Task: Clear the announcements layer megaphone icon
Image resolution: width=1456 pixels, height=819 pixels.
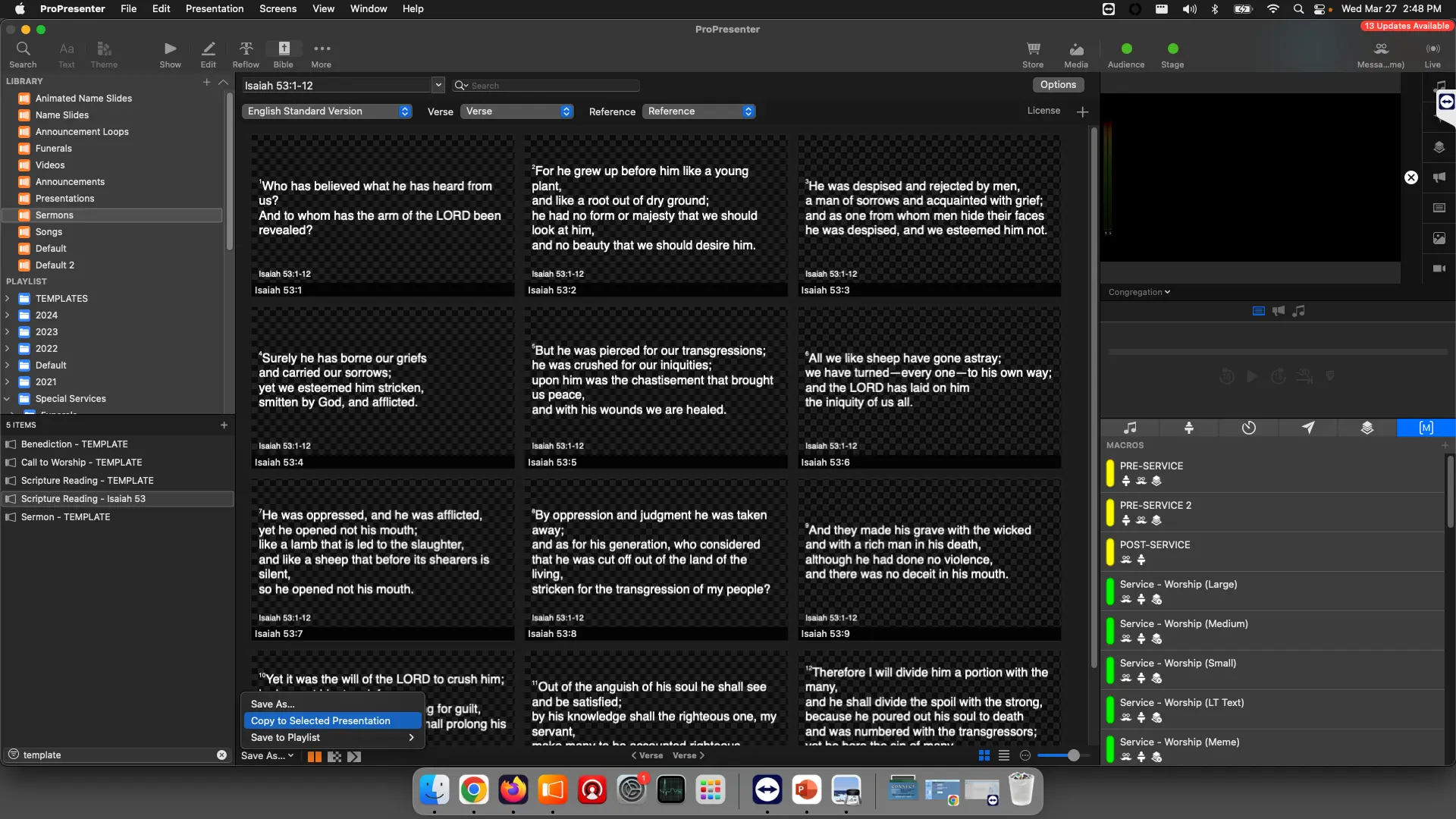Action: point(1439,177)
